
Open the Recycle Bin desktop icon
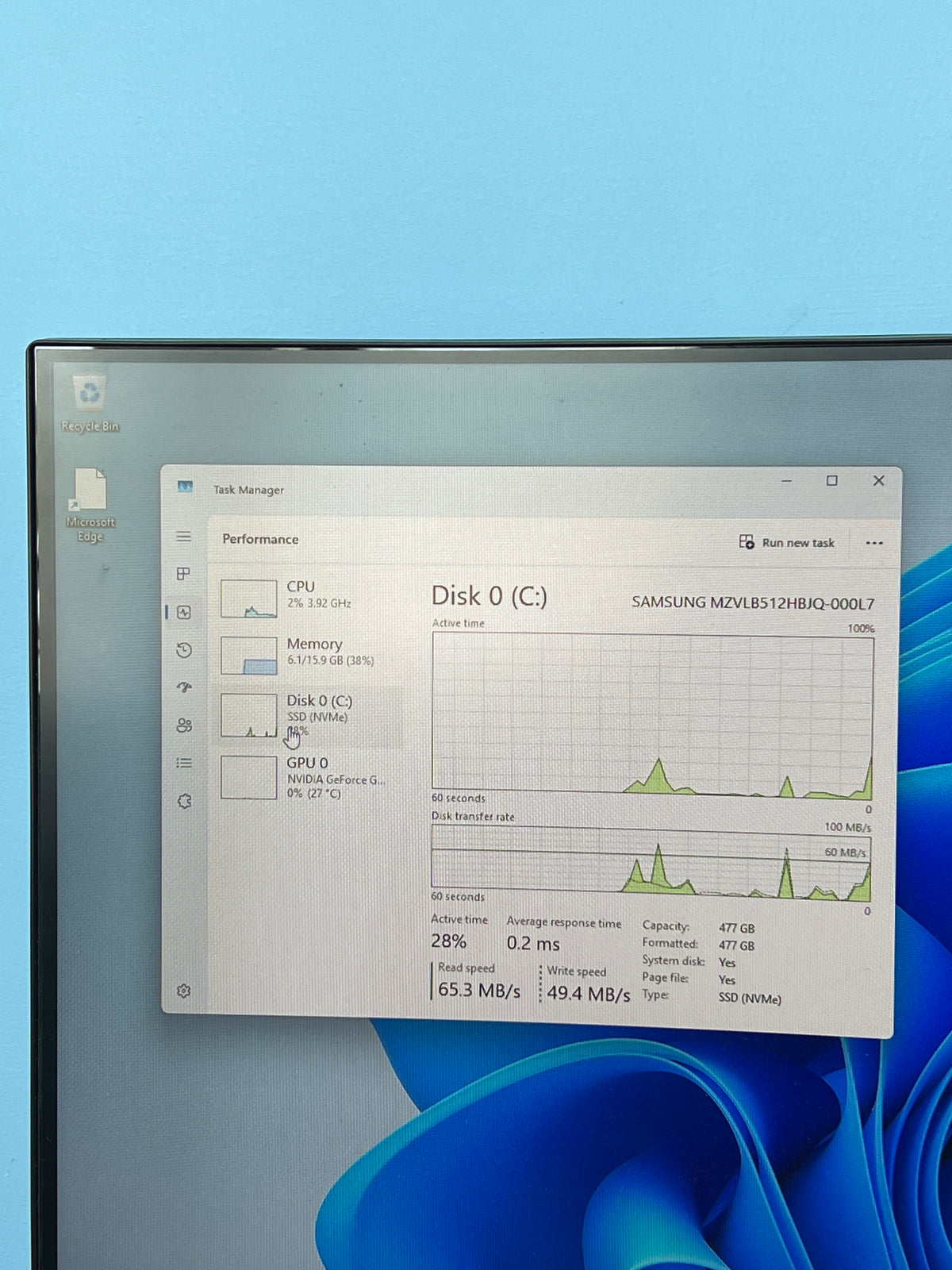point(90,404)
